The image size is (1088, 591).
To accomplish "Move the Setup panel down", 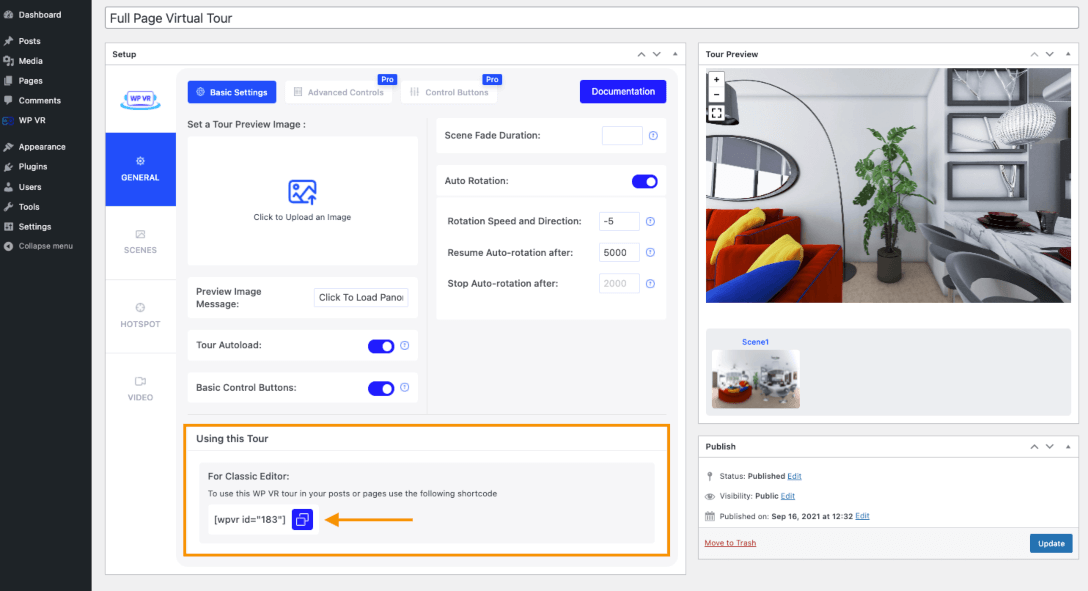I will (657, 54).
